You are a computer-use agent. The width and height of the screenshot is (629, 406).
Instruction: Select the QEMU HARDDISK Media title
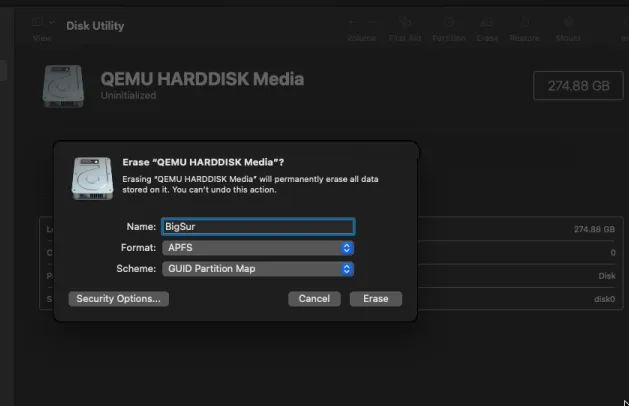(x=202, y=79)
